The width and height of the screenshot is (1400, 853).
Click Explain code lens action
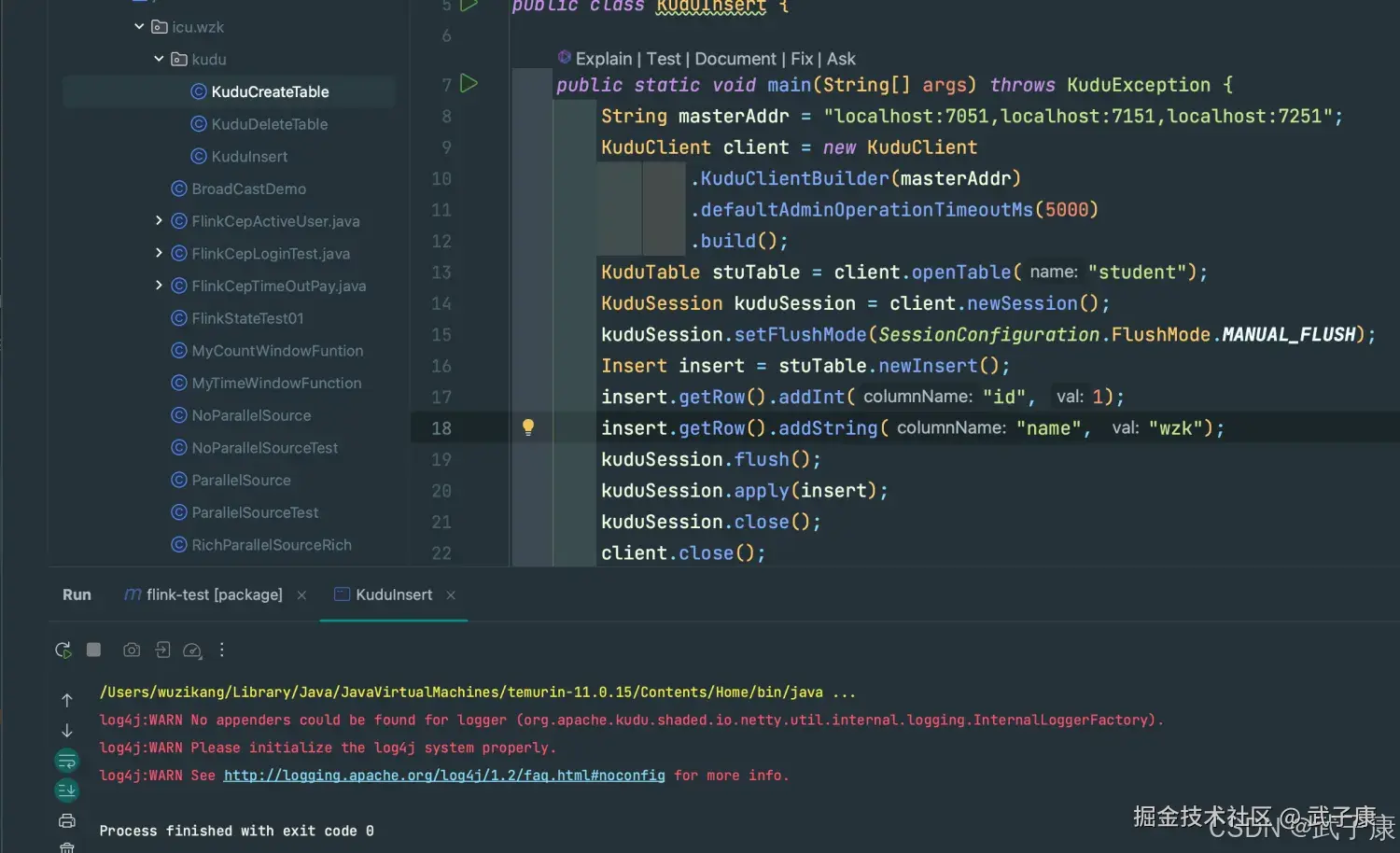[604, 59]
